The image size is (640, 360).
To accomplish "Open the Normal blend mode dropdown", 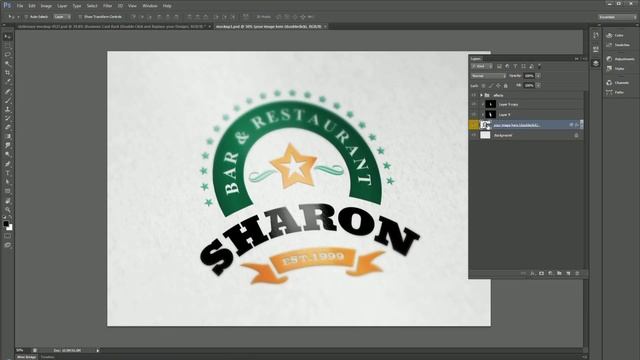I will pos(489,76).
